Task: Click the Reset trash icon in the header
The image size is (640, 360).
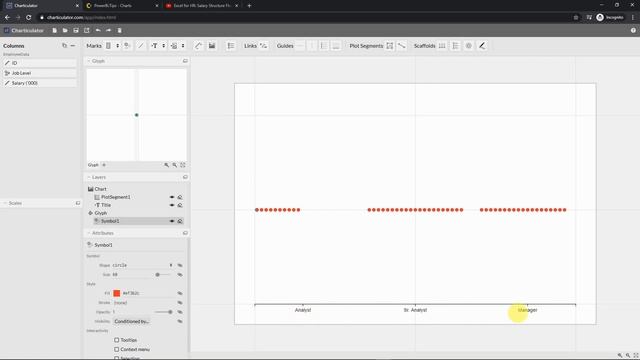Action: tap(120, 30)
